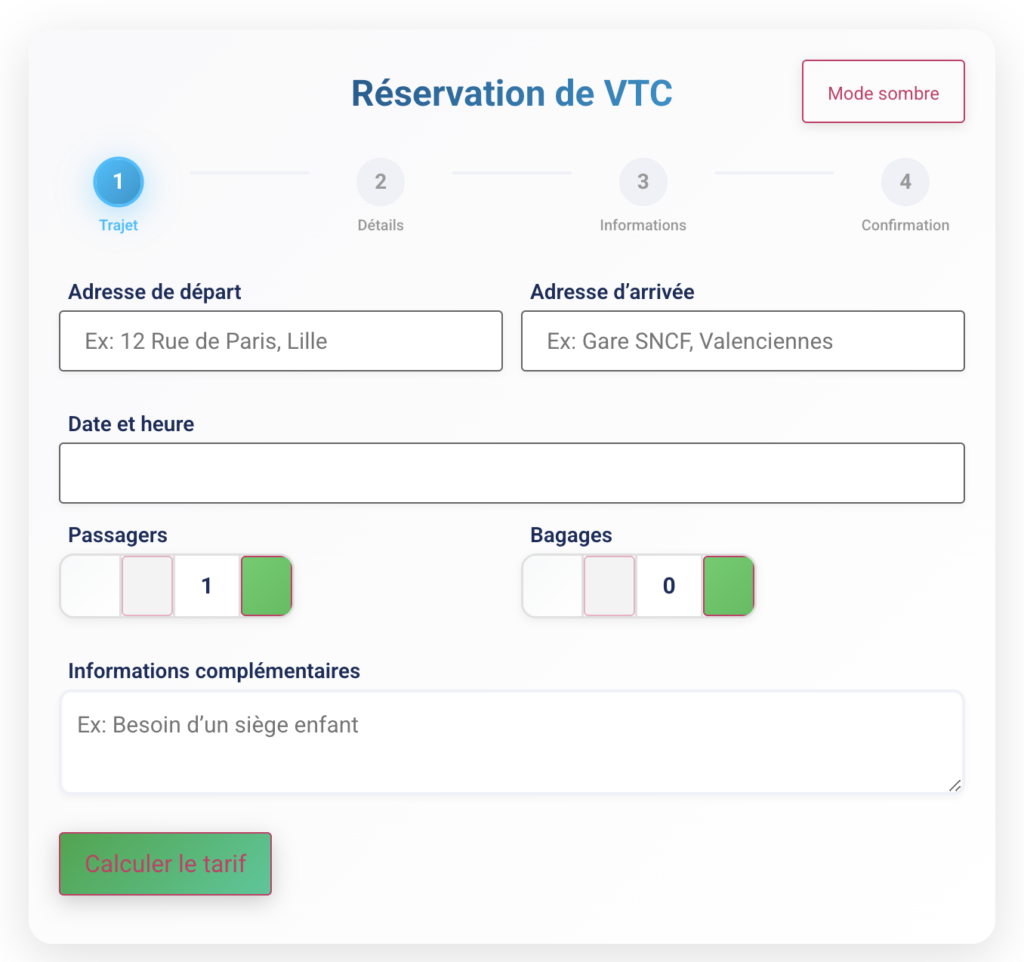Select the Bagages count value showing 0

(668, 586)
